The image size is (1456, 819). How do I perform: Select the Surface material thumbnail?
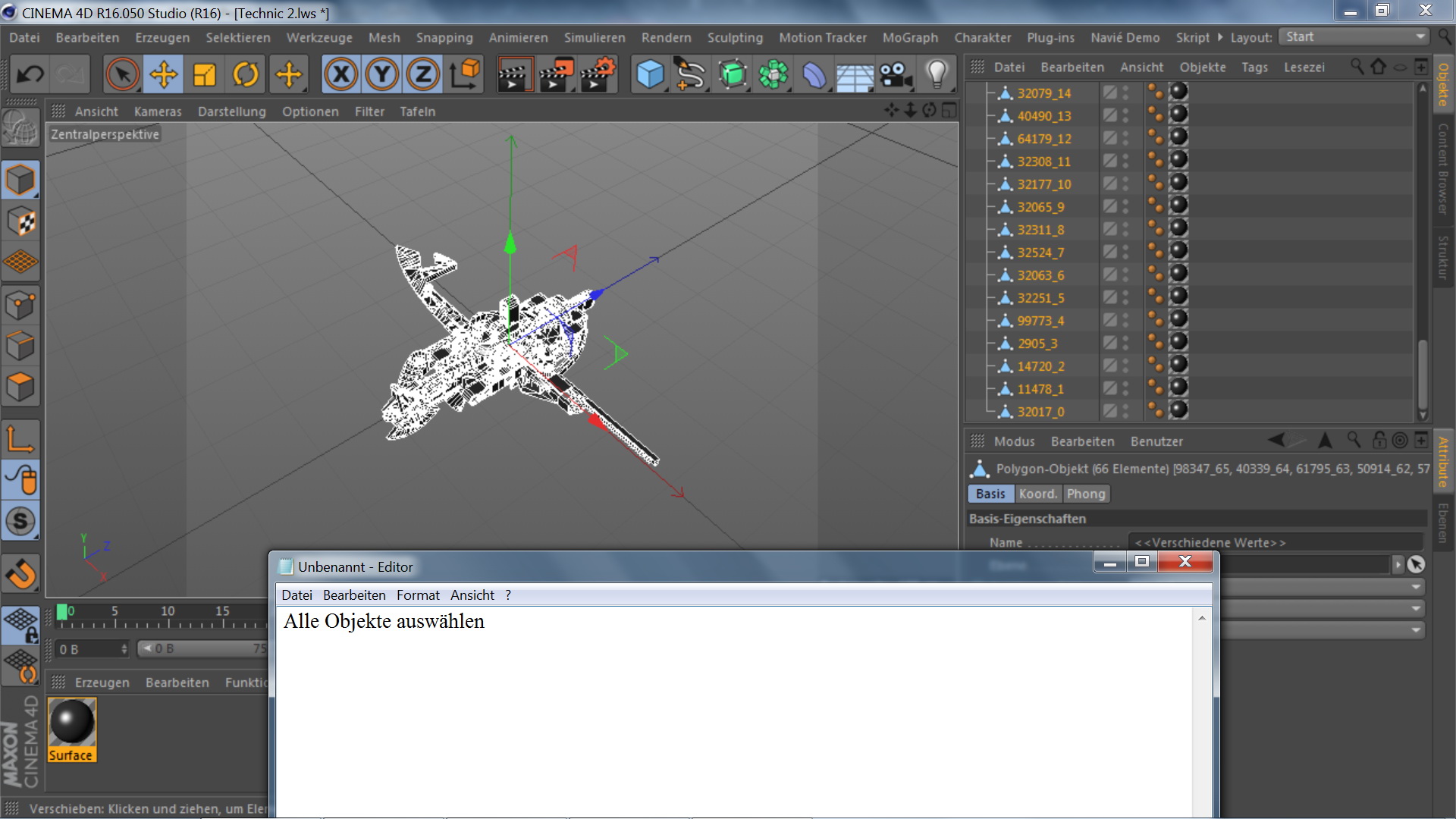pos(72,730)
